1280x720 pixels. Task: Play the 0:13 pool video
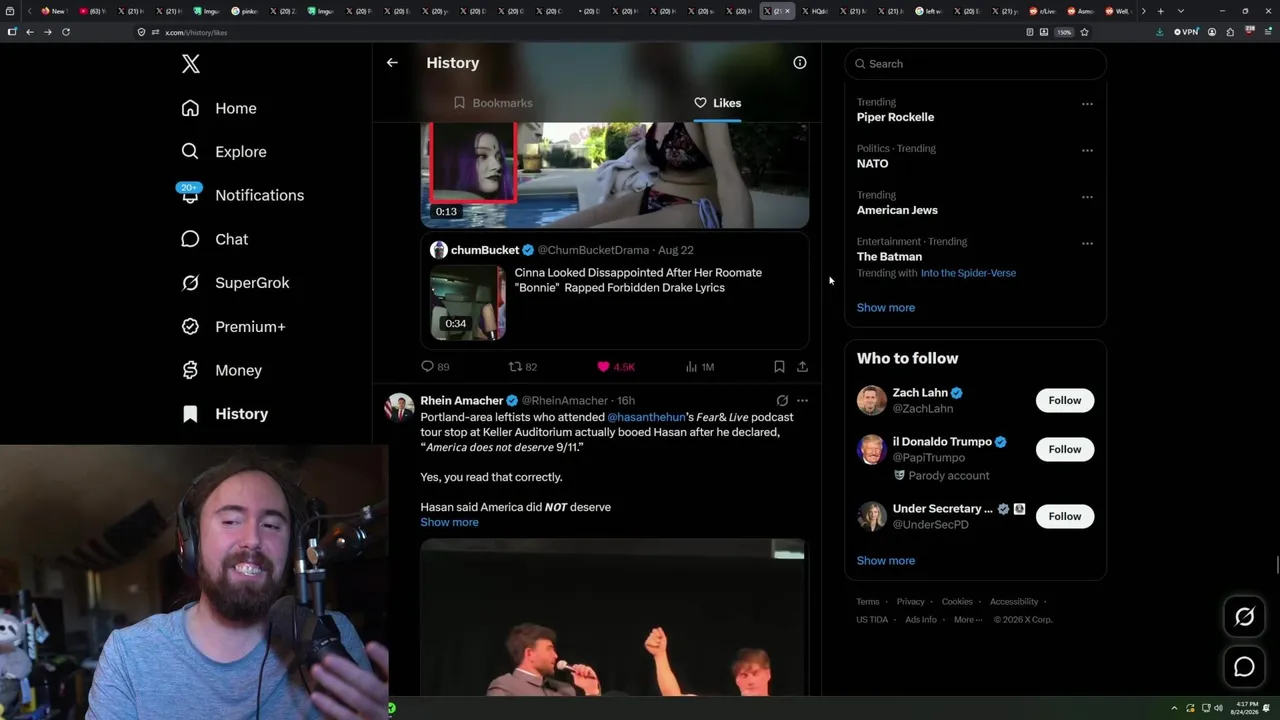click(x=615, y=175)
